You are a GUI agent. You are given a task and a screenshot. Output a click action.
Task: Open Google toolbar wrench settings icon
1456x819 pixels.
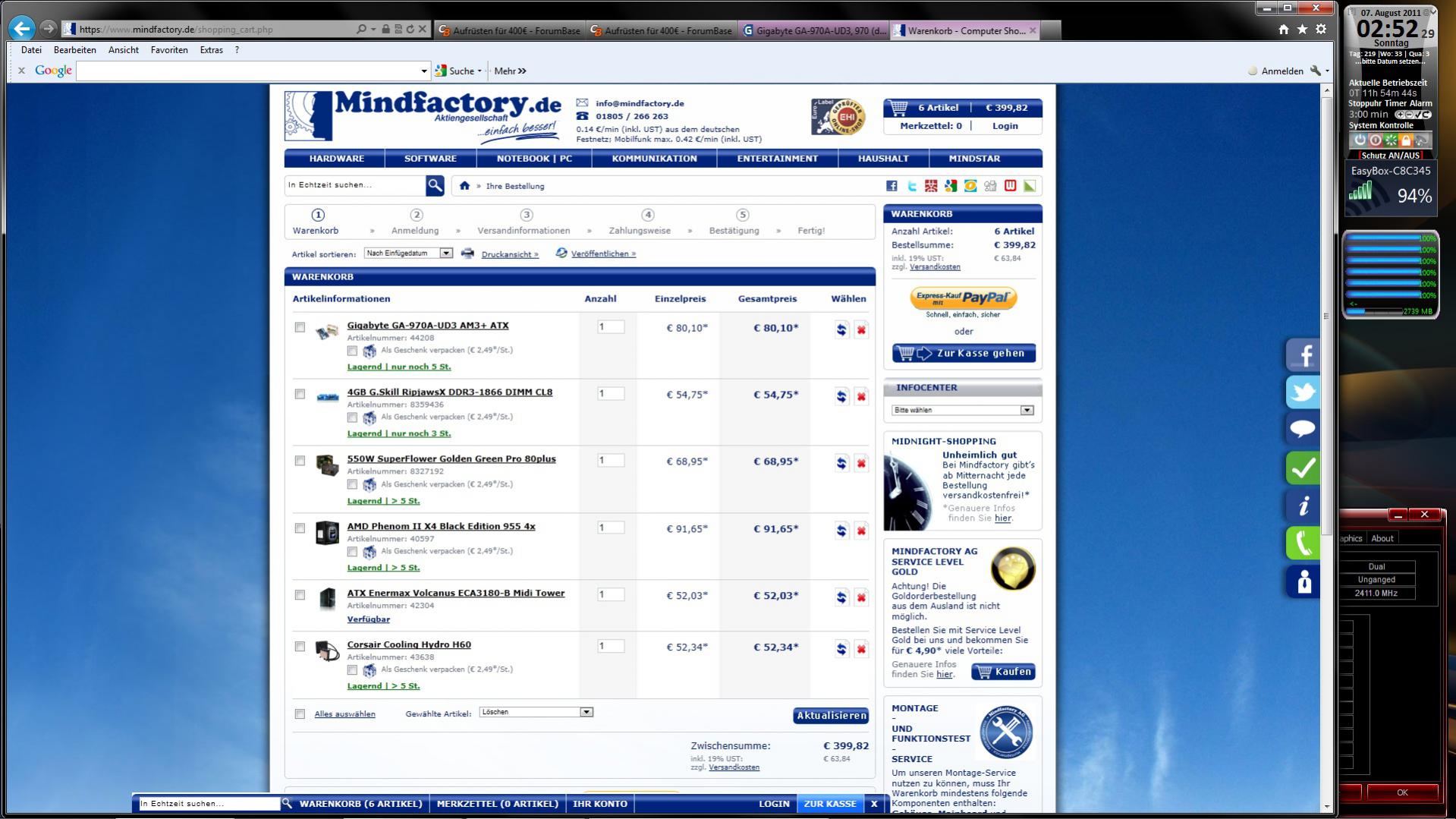[1316, 71]
